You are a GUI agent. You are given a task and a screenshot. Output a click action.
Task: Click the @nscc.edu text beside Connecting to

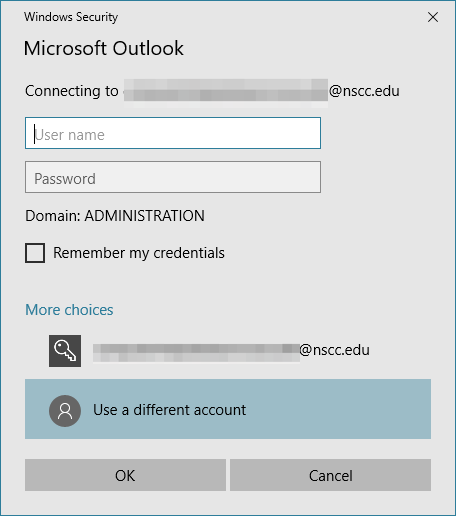tap(364, 91)
